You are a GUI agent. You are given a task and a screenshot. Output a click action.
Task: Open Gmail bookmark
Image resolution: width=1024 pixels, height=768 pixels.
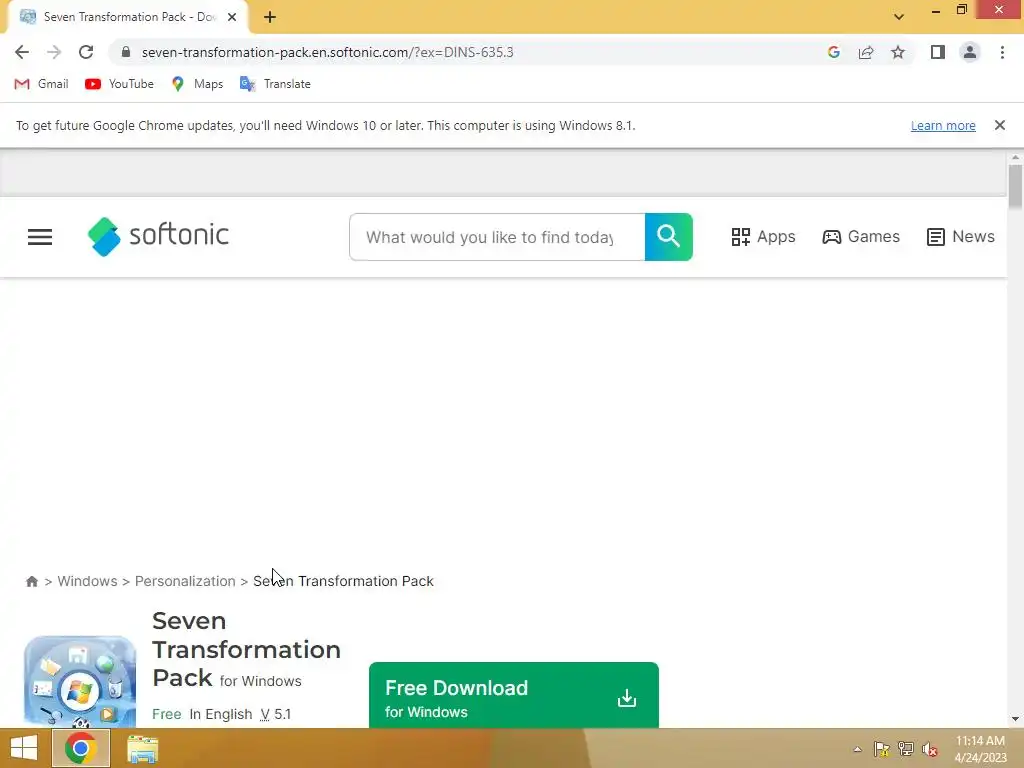(x=41, y=84)
